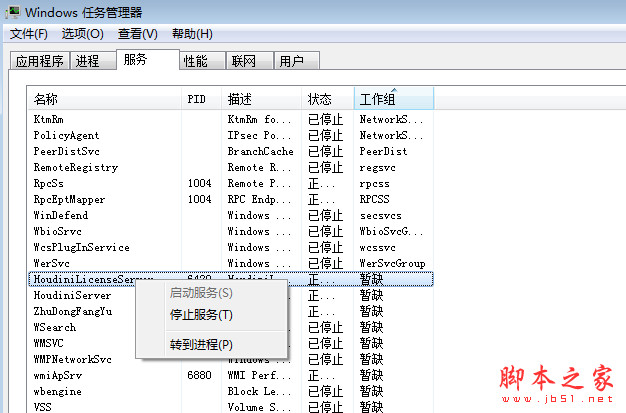
Task: Click the rpcss work group cell
Action: (374, 184)
